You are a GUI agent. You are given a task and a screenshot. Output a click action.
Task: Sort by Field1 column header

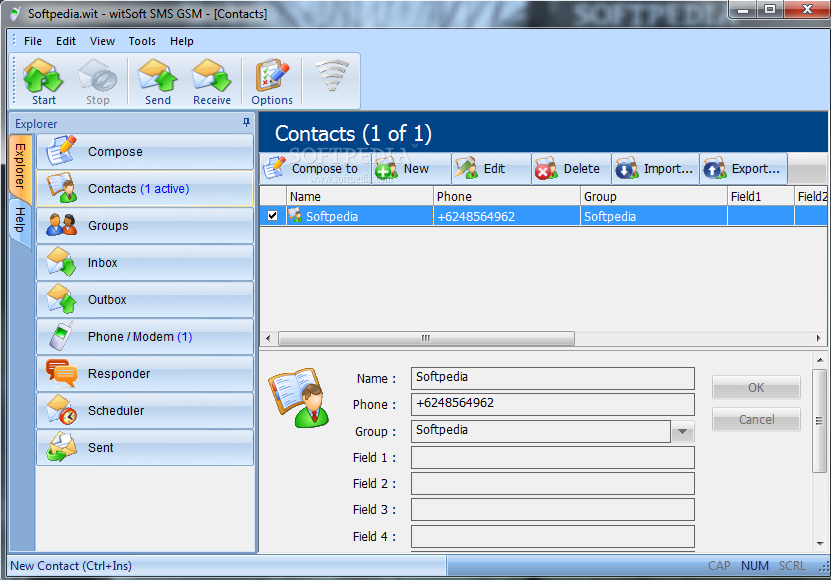tap(761, 196)
